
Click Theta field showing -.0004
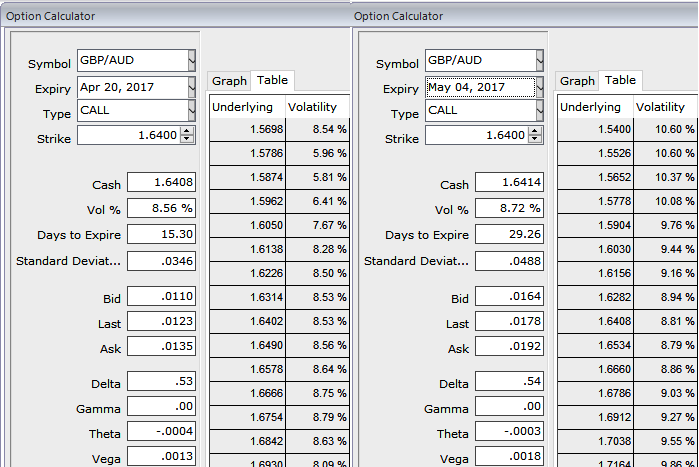click(161, 431)
